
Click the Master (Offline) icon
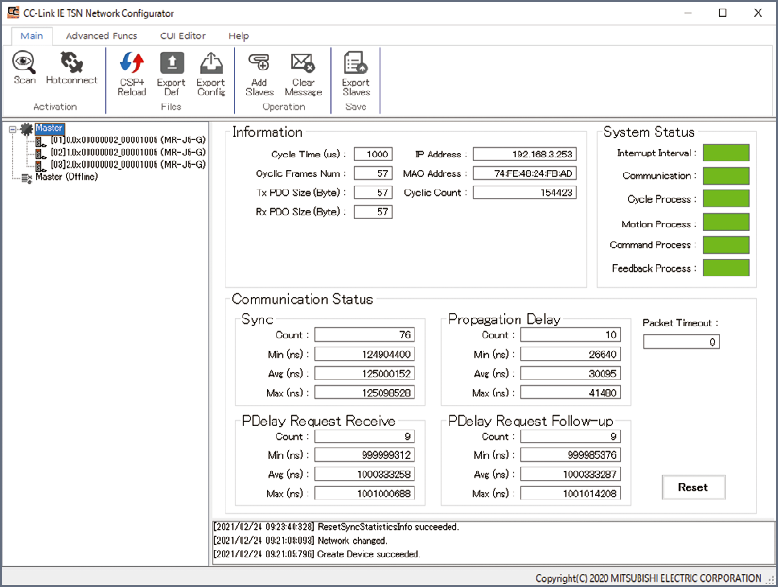click(27, 178)
